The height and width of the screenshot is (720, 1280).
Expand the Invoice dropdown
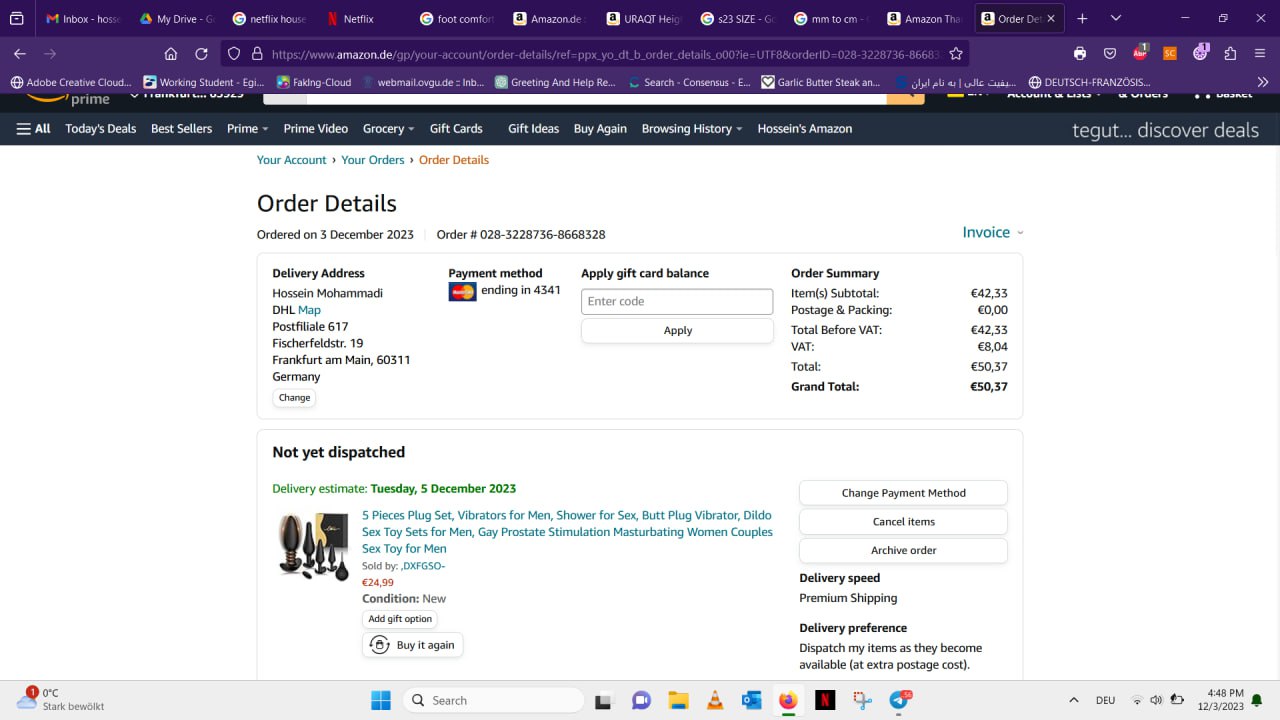(992, 232)
